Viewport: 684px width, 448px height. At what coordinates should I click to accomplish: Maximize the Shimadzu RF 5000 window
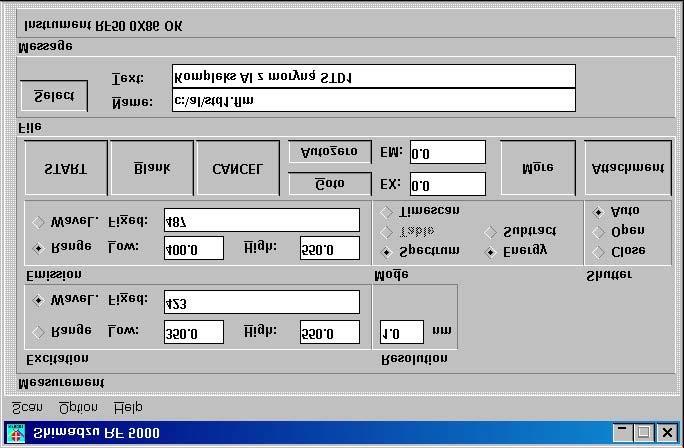click(x=643, y=433)
